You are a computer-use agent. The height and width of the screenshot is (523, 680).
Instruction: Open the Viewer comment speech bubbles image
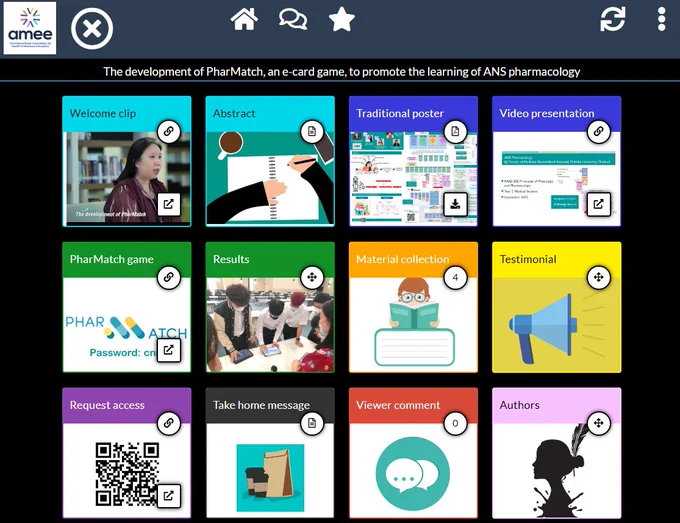click(x=412, y=474)
